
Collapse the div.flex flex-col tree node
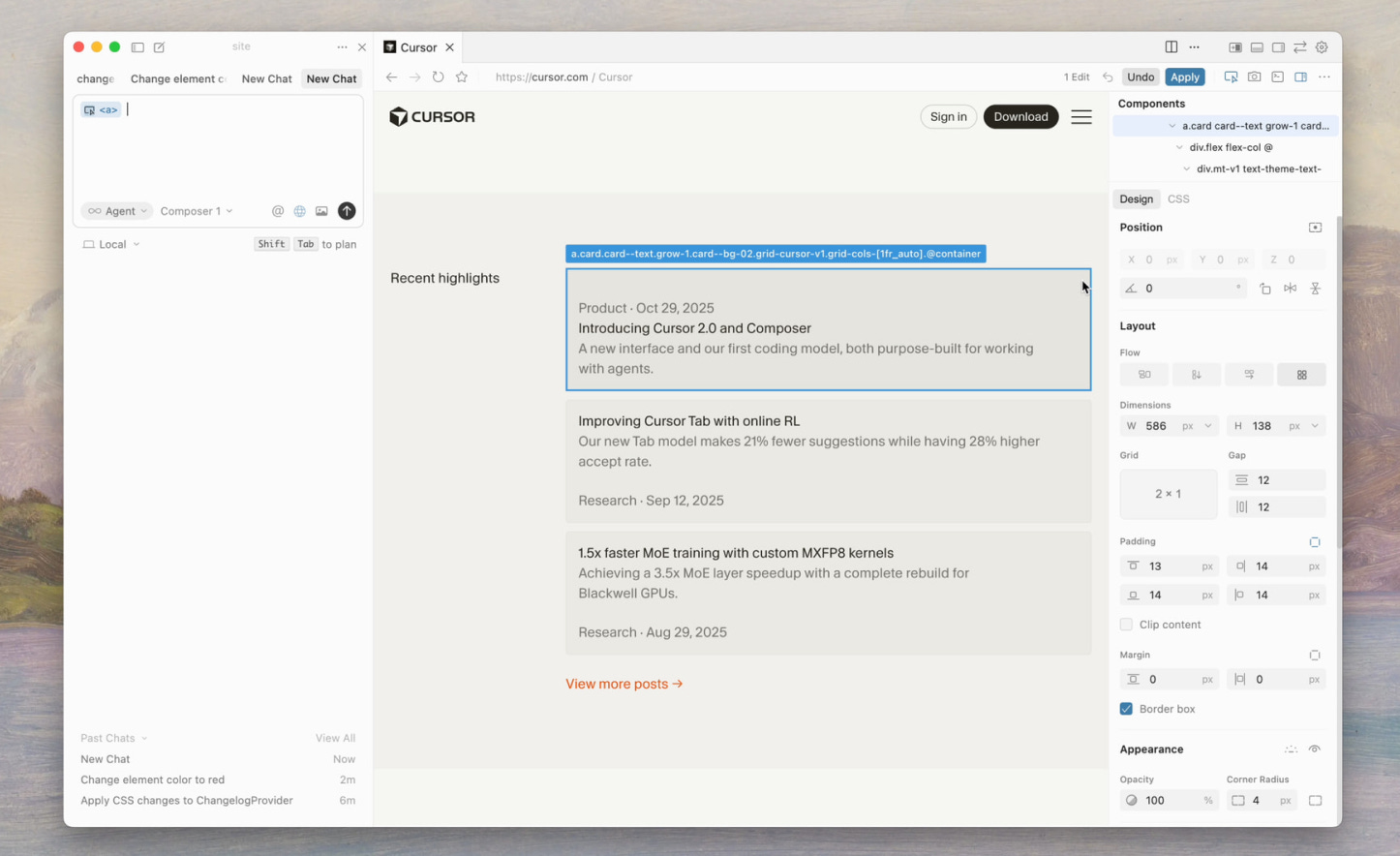click(x=1179, y=147)
